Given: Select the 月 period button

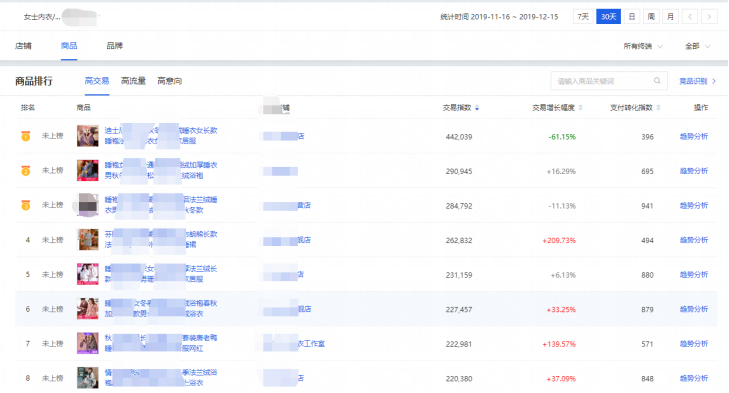Looking at the screenshot, I should point(670,17).
